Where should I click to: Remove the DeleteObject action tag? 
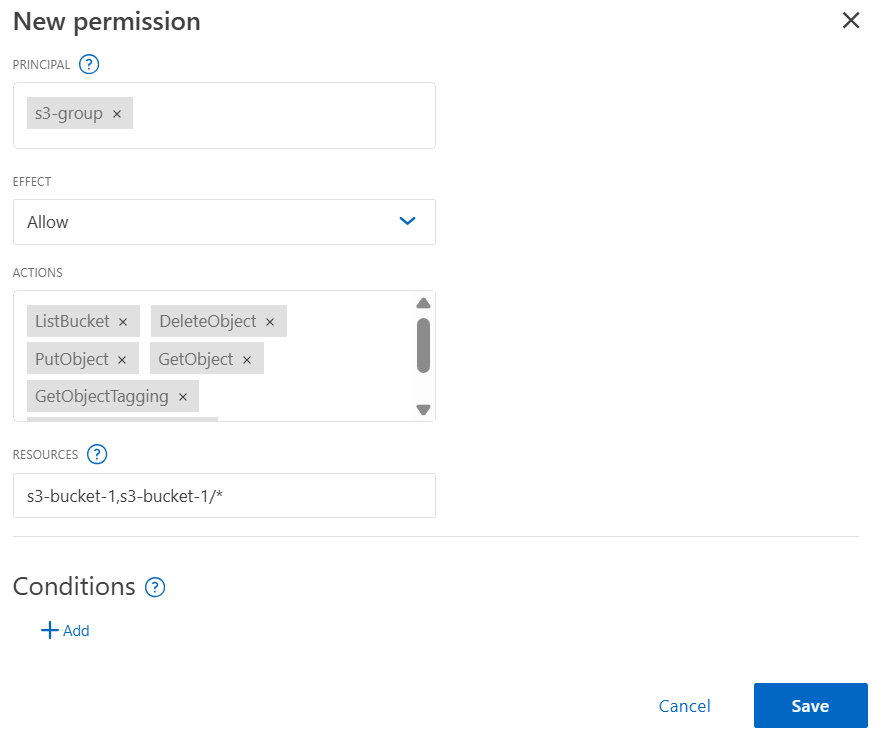[270, 321]
